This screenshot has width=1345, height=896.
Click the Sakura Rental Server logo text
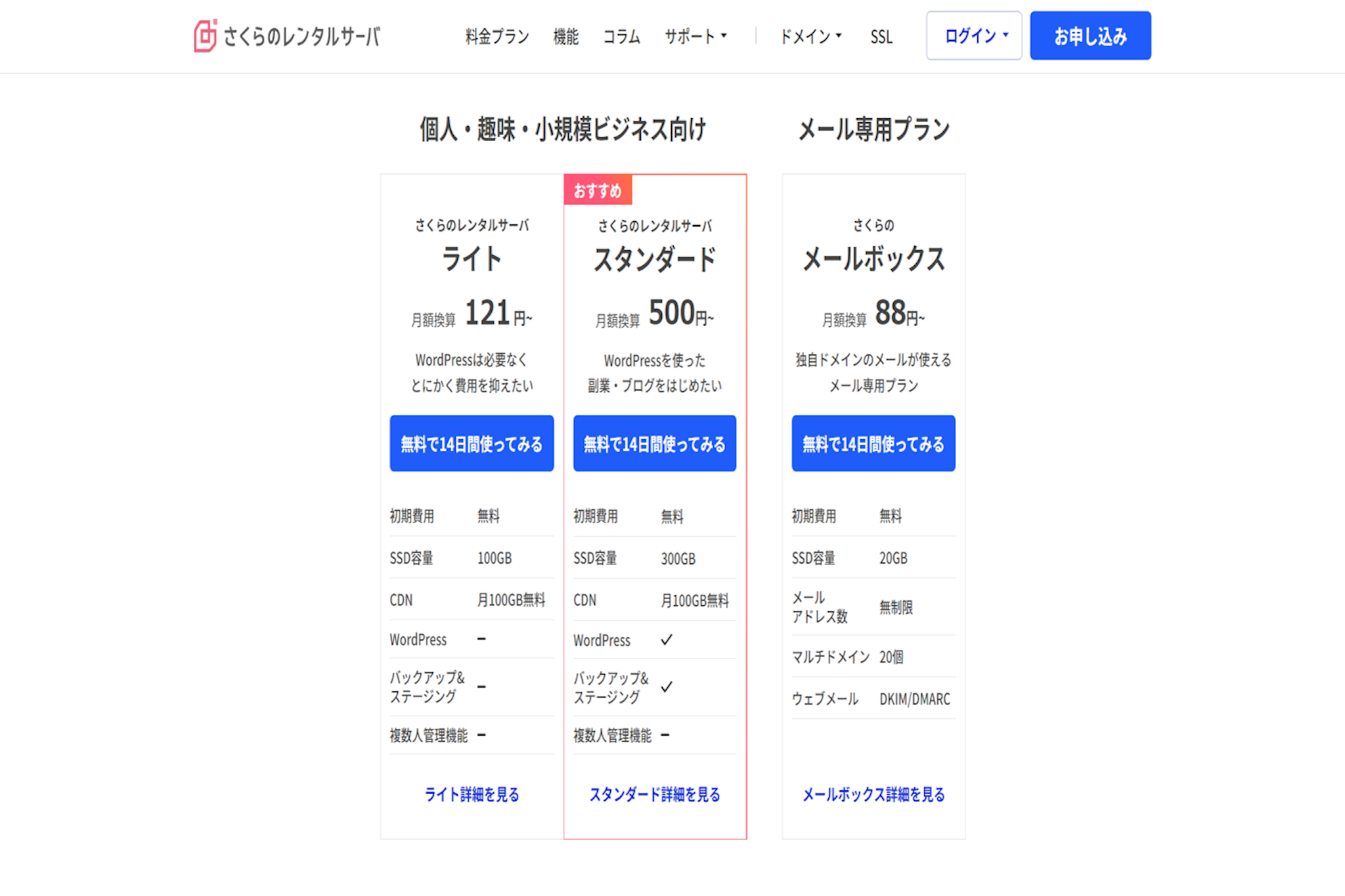coord(301,36)
